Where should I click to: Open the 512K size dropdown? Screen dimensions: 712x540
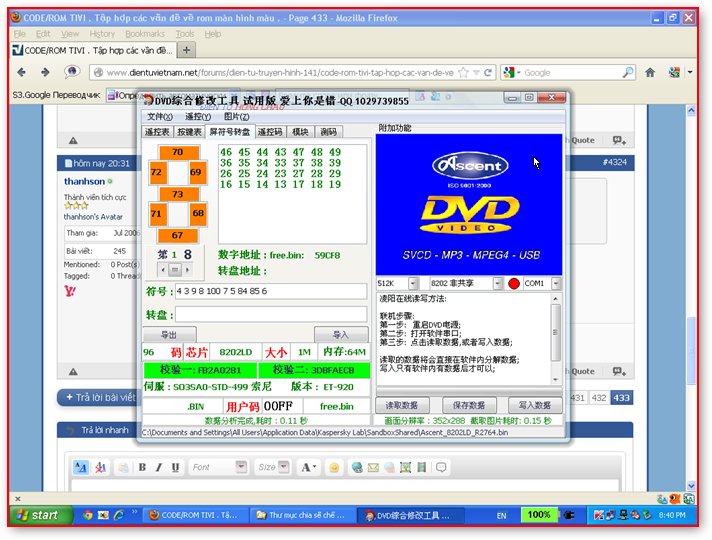pyautogui.click(x=413, y=283)
